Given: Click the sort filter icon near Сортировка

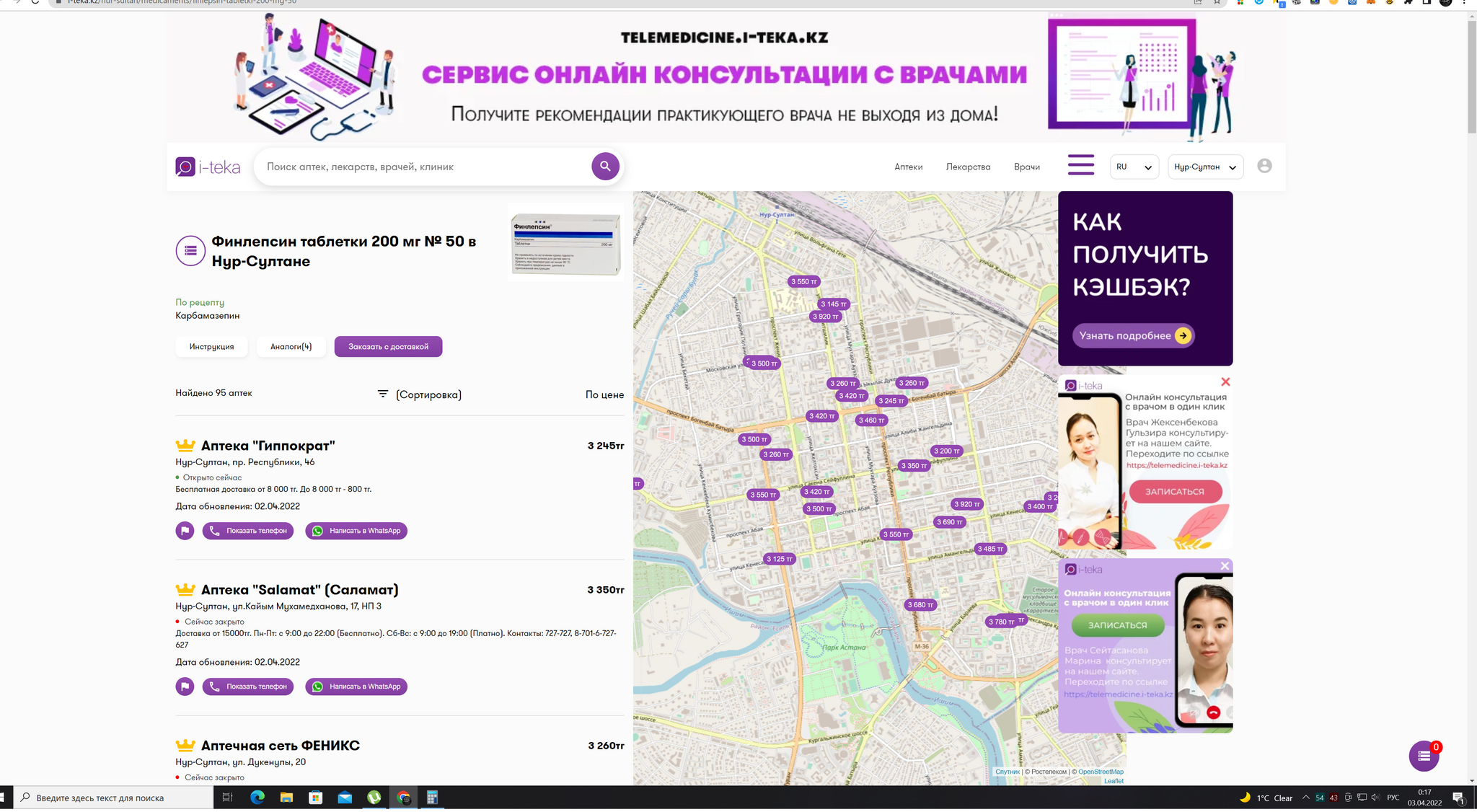Looking at the screenshot, I should [383, 394].
